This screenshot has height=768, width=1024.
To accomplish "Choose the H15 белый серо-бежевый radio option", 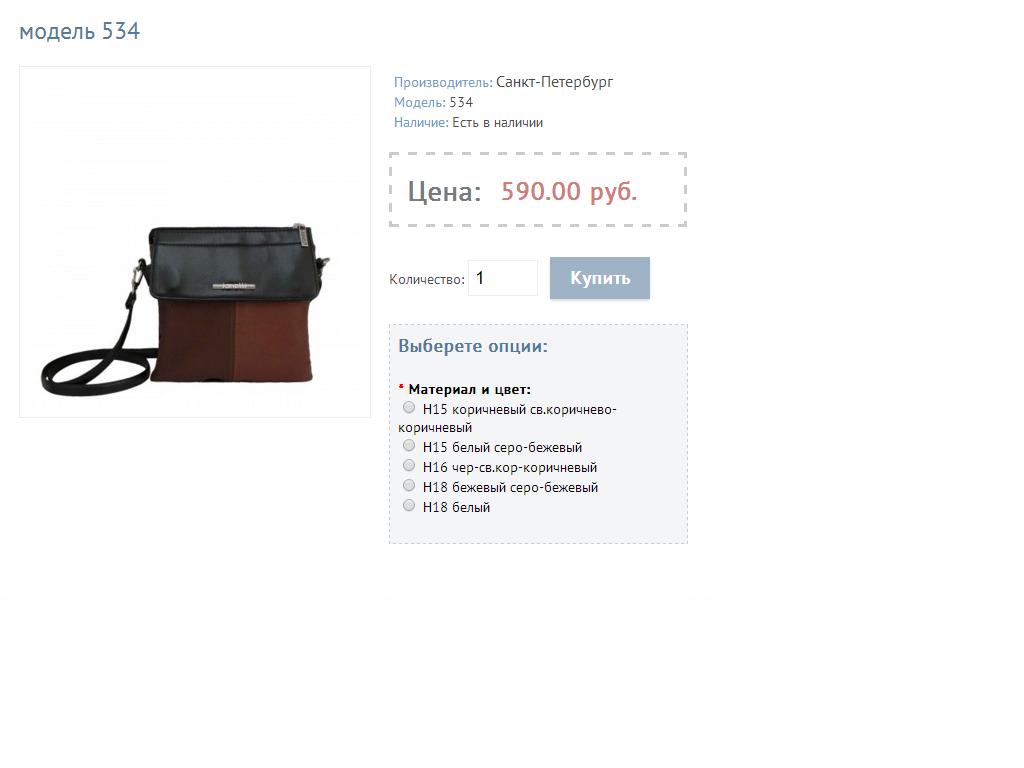I will [x=409, y=446].
